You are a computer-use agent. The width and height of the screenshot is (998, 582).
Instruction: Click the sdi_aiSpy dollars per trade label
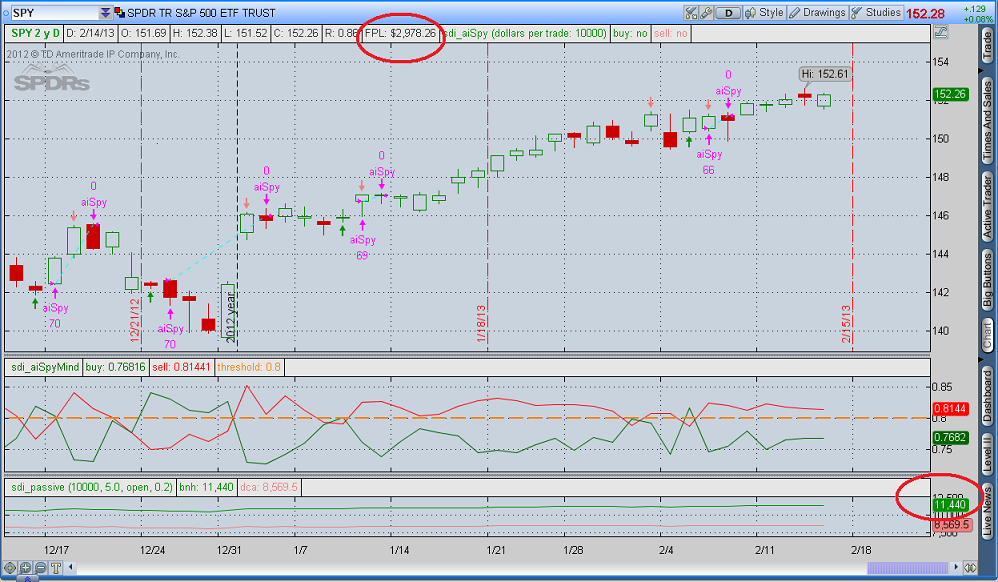click(x=524, y=33)
